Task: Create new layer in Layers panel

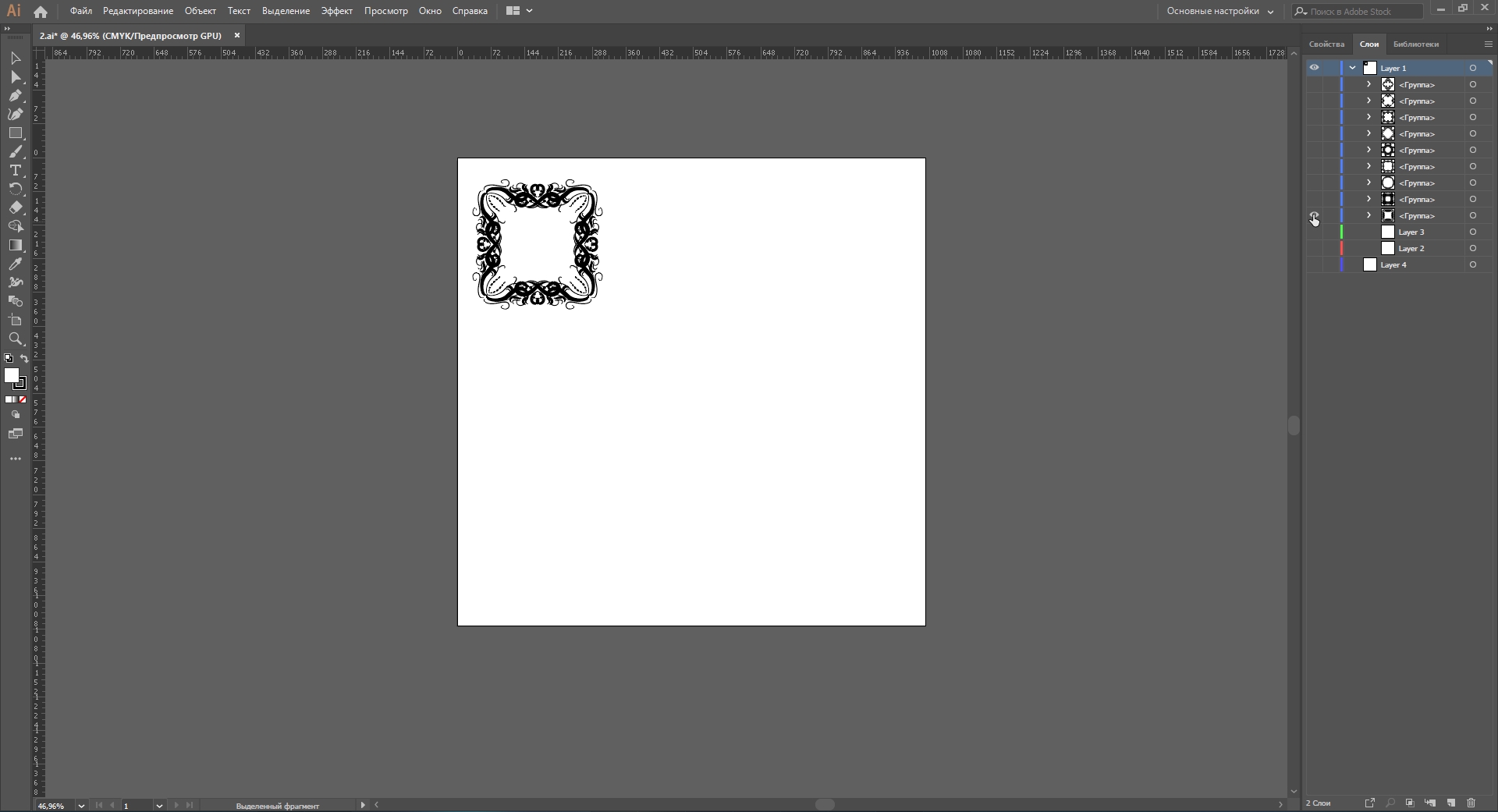Action: tap(1450, 803)
